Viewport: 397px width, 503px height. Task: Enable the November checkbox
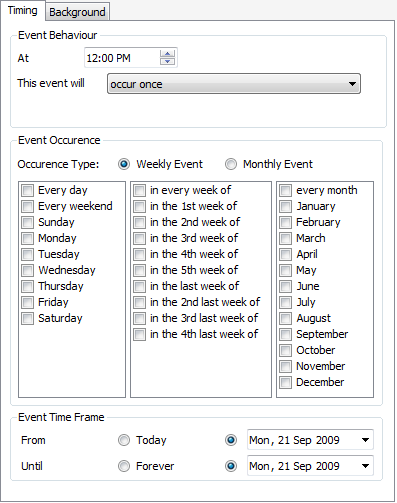pyautogui.click(x=286, y=367)
